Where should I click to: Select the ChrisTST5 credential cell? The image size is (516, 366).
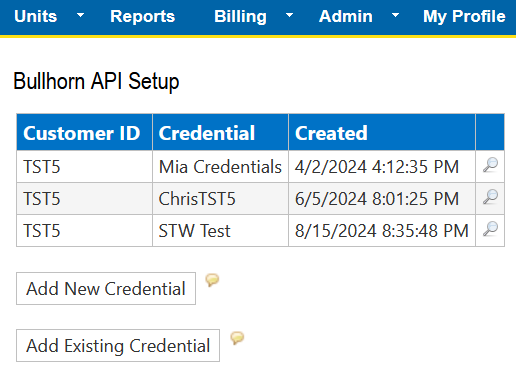pyautogui.click(x=220, y=198)
